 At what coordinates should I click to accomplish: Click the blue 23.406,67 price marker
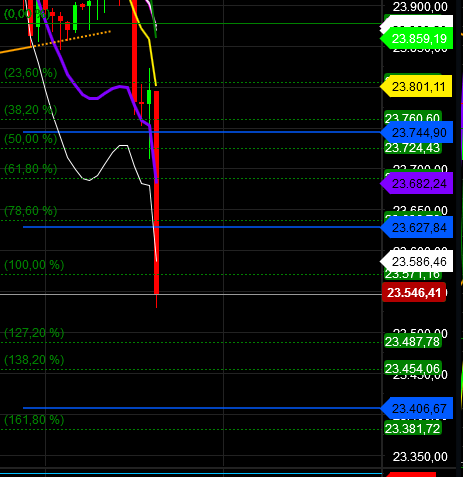pos(417,408)
